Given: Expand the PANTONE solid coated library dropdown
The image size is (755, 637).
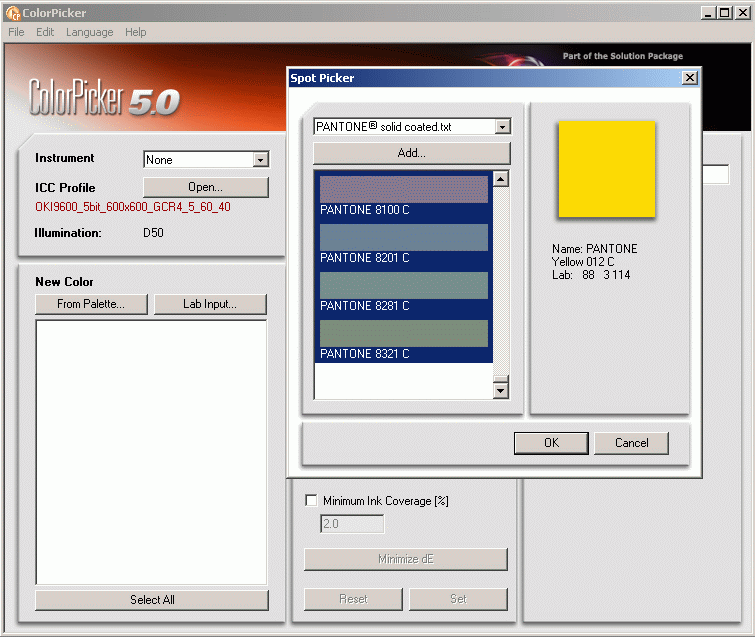Looking at the screenshot, I should (502, 127).
